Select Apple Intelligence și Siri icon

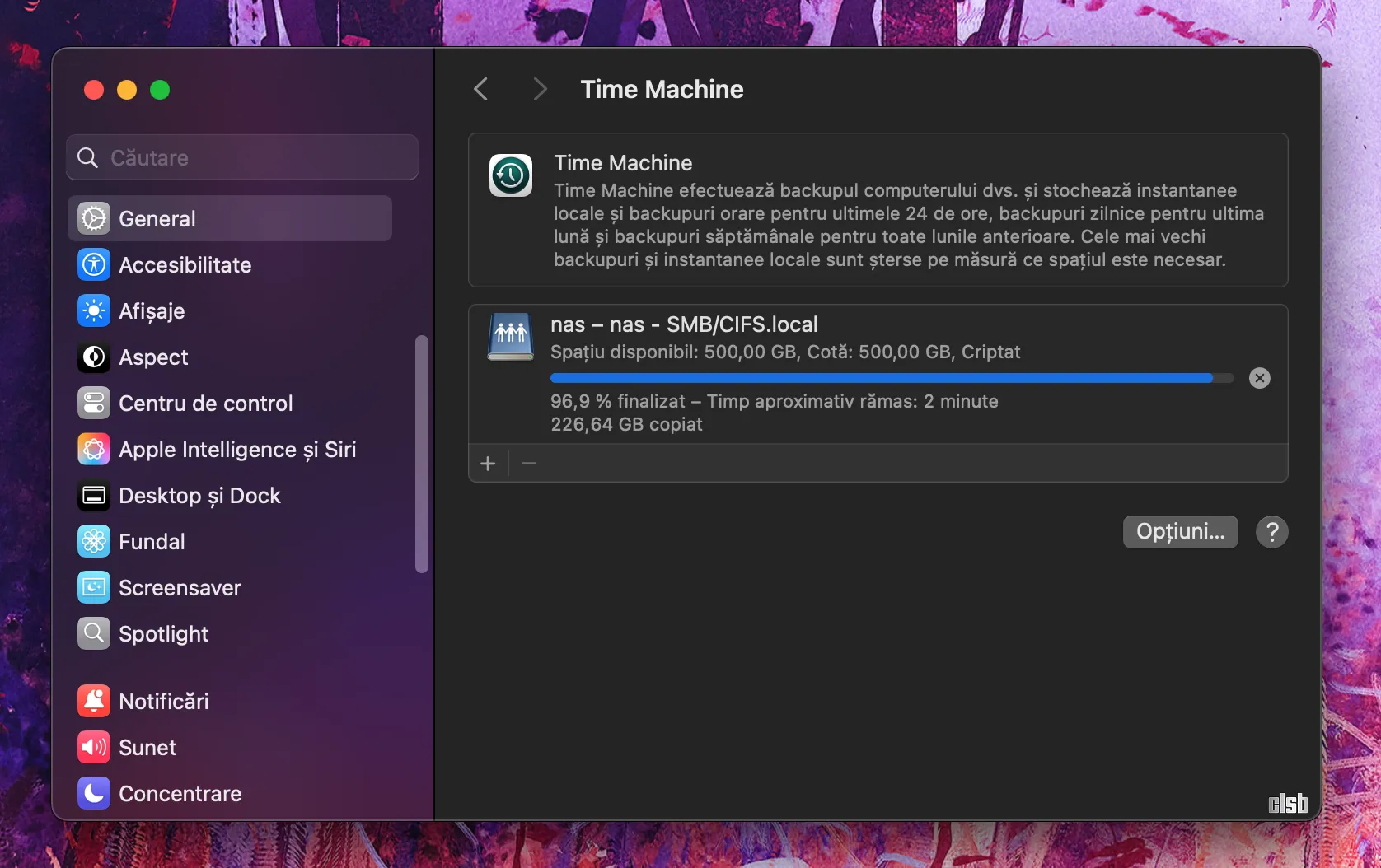[94, 449]
